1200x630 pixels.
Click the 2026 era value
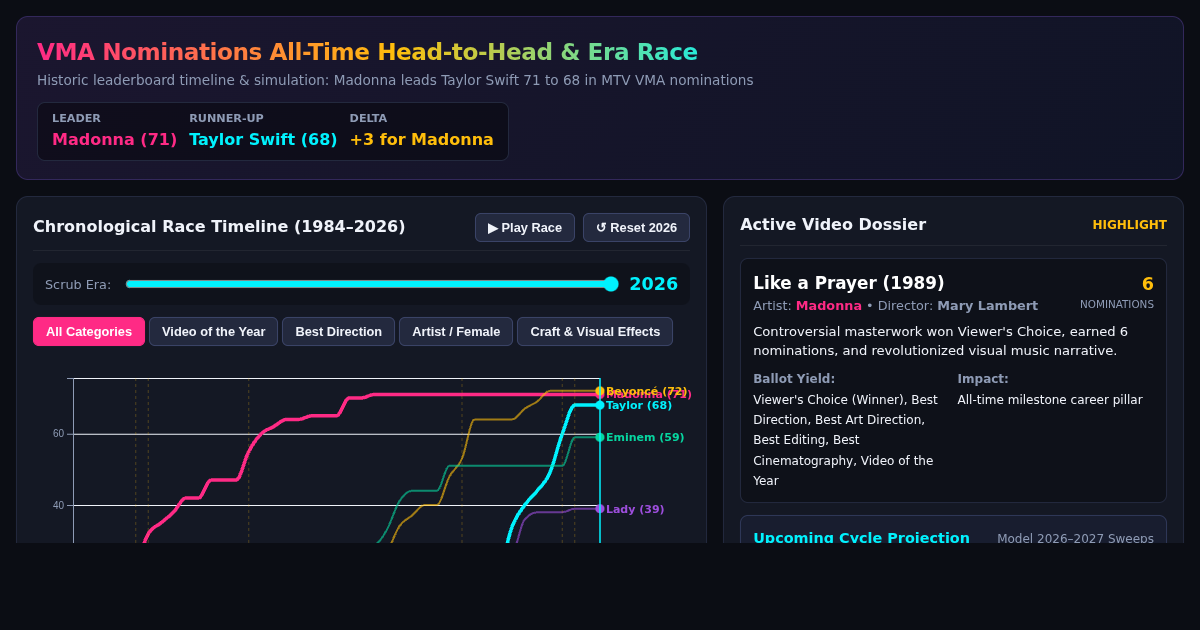(x=653, y=284)
